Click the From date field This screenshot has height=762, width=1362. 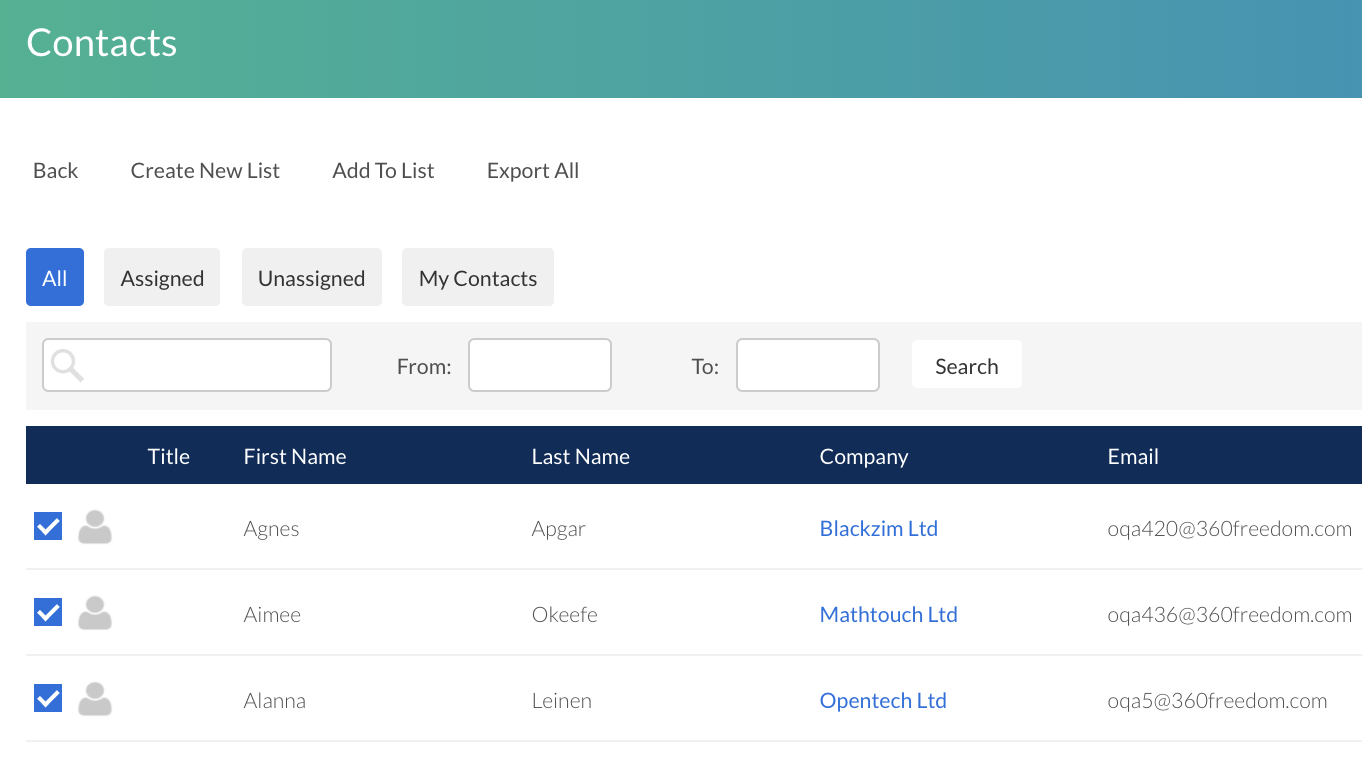(539, 365)
